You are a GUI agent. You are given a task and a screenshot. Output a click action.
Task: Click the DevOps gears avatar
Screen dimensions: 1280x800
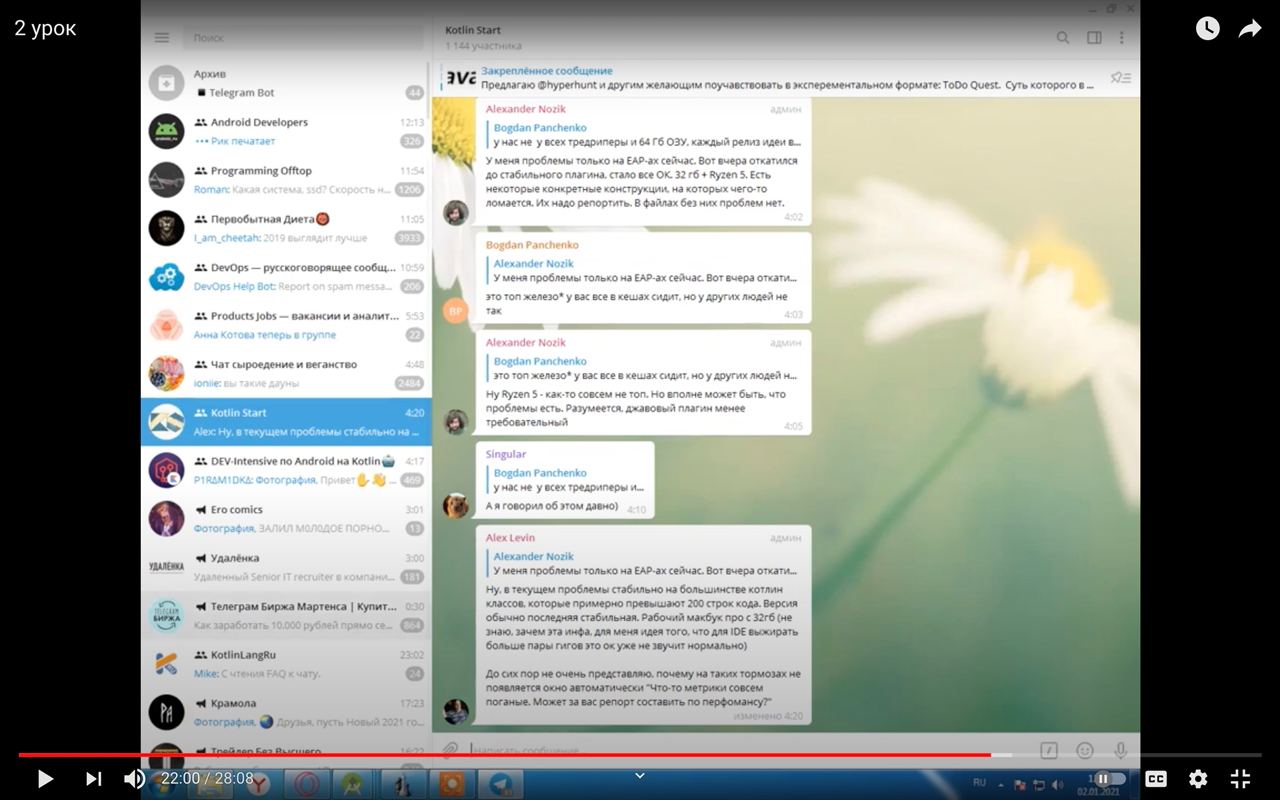click(167, 276)
